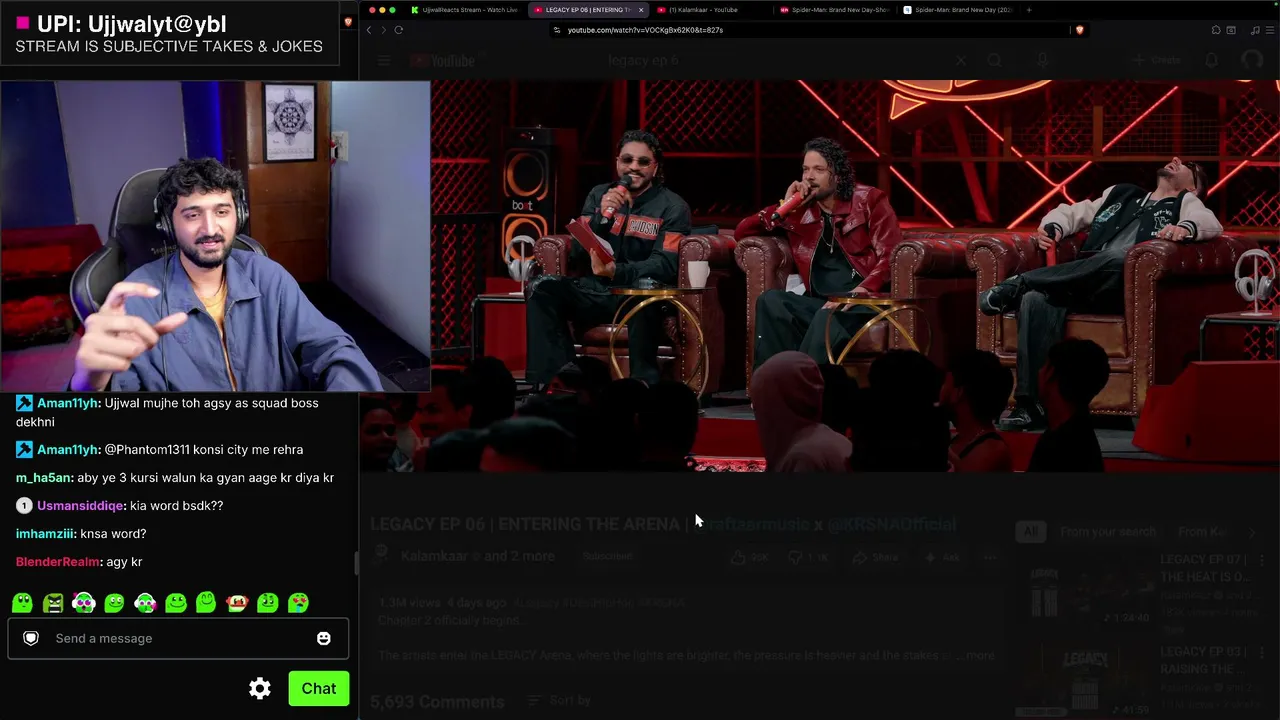The height and width of the screenshot is (720, 1280).
Task: Open the YouTube guide menu icon
Action: [x=384, y=61]
